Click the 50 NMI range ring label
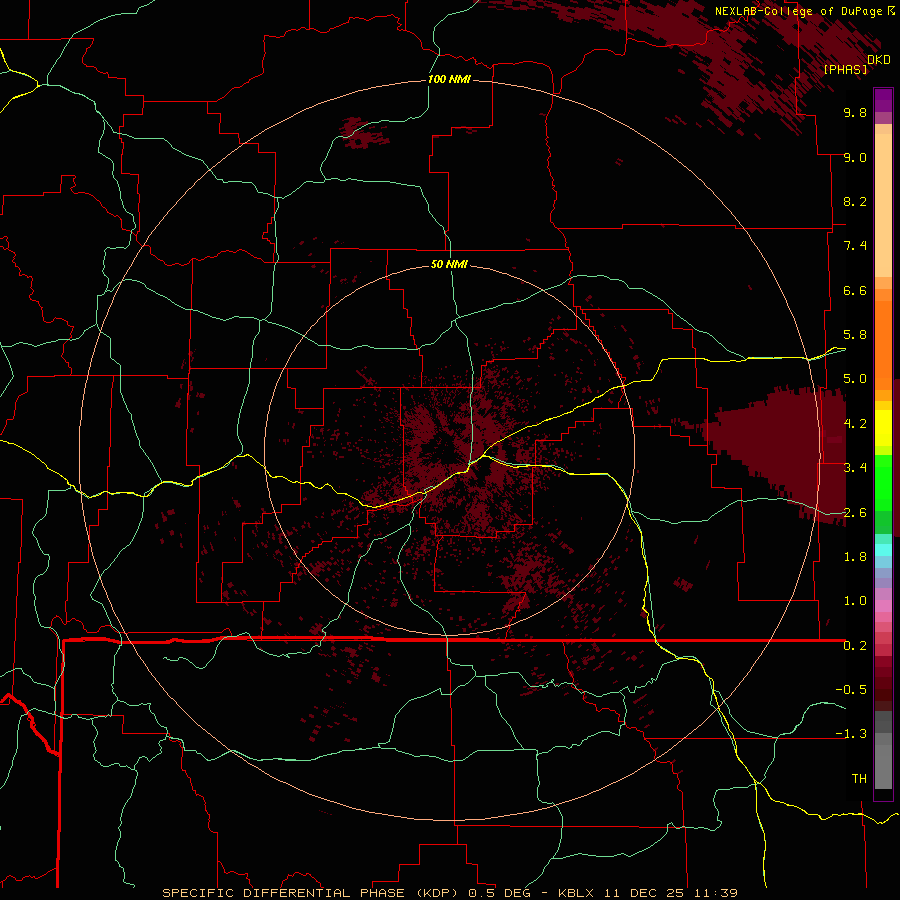The image size is (900, 900). [449, 265]
